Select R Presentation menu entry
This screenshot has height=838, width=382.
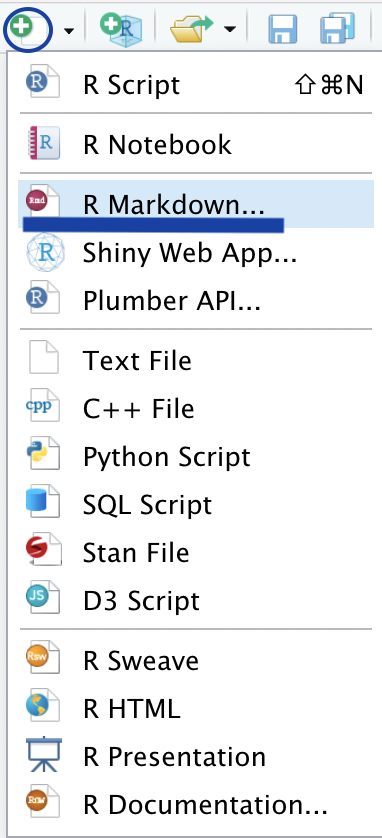[196, 757]
